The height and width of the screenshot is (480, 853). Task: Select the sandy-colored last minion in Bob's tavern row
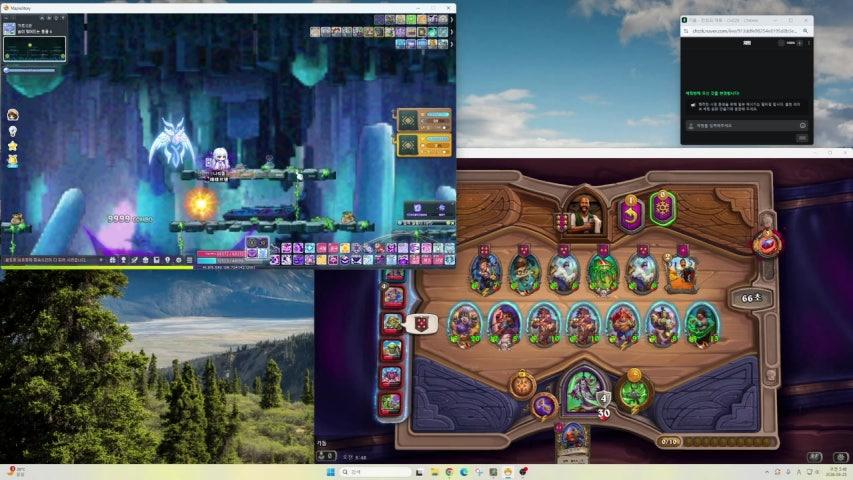(x=681, y=272)
